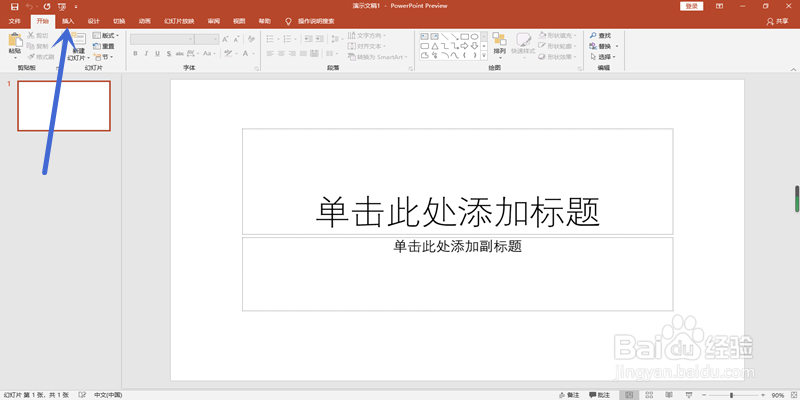Viewport: 800px width, 400px height.
Task: Click the clear all formatting icon
Action: [251, 39]
